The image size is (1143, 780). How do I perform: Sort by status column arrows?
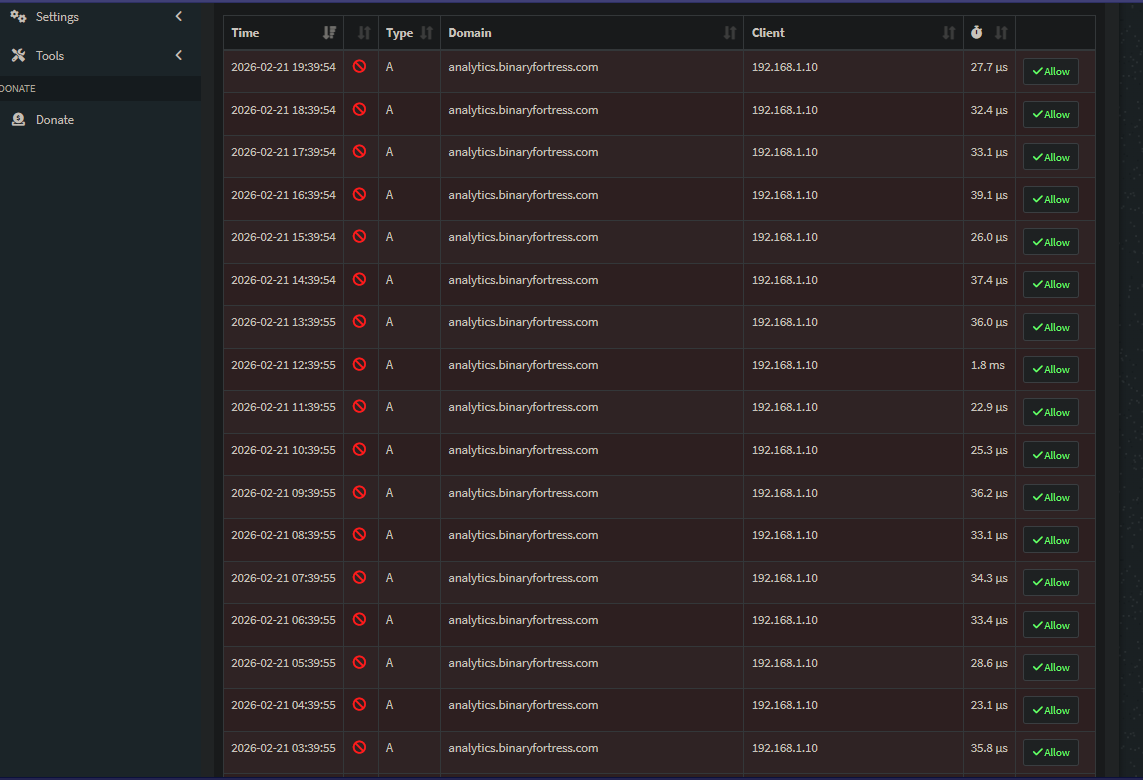coord(364,33)
